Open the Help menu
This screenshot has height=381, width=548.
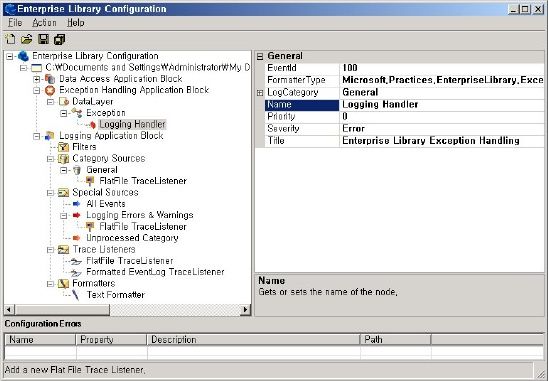(75, 23)
